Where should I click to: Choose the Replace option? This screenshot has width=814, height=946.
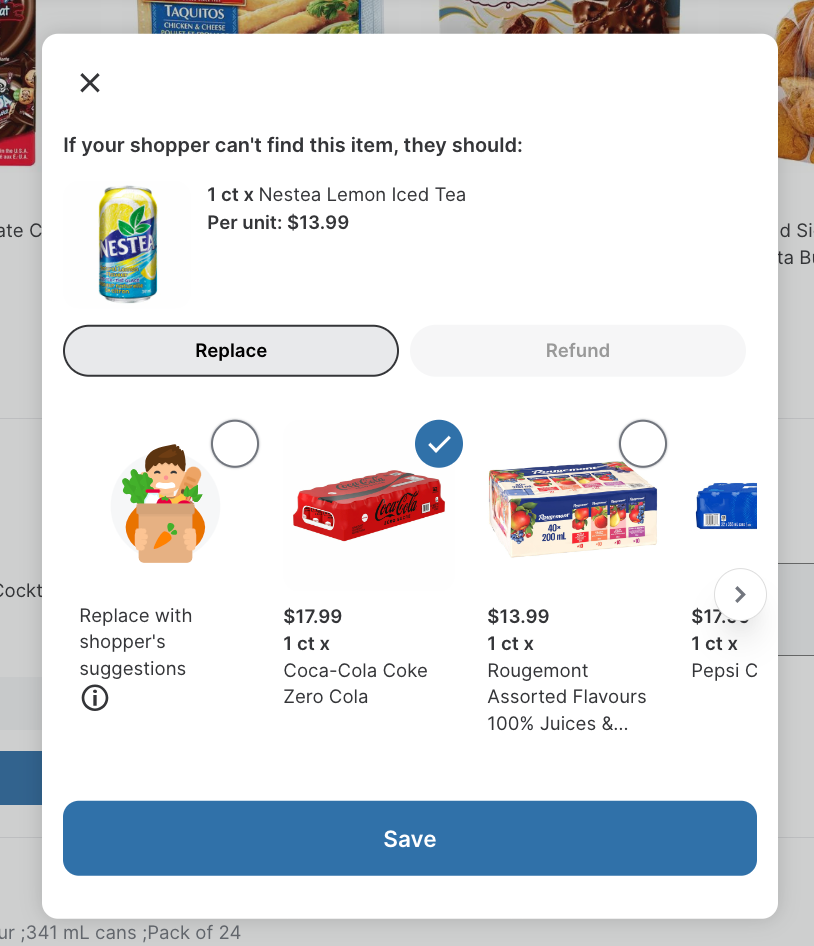click(231, 351)
